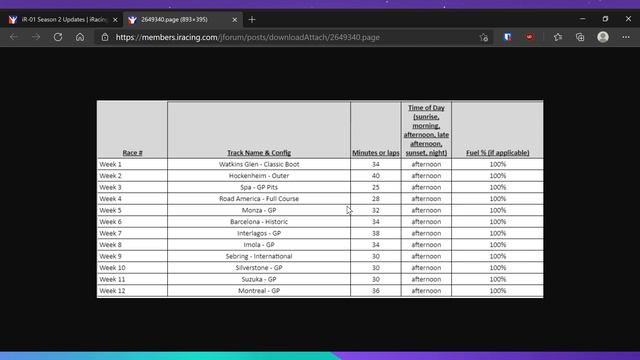The image size is (640, 360).
Task: Open site info via the lock icon
Action: [x=105, y=37]
